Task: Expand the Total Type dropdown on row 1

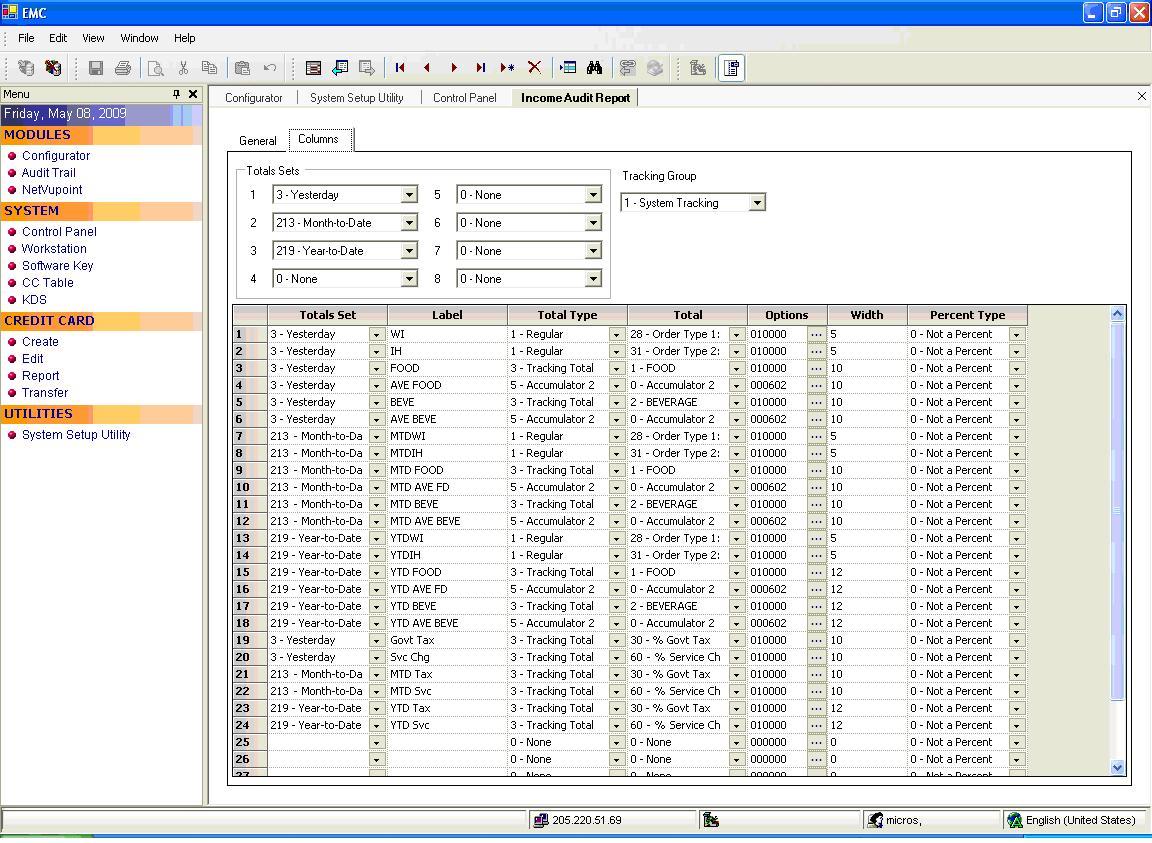Action: (617, 333)
